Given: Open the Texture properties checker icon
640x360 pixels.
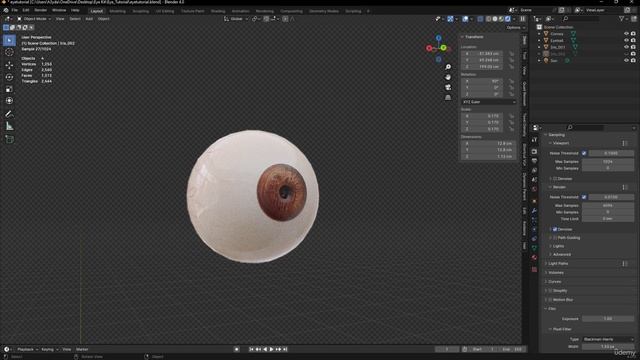Looking at the screenshot, I should pyautogui.click(x=534, y=269).
